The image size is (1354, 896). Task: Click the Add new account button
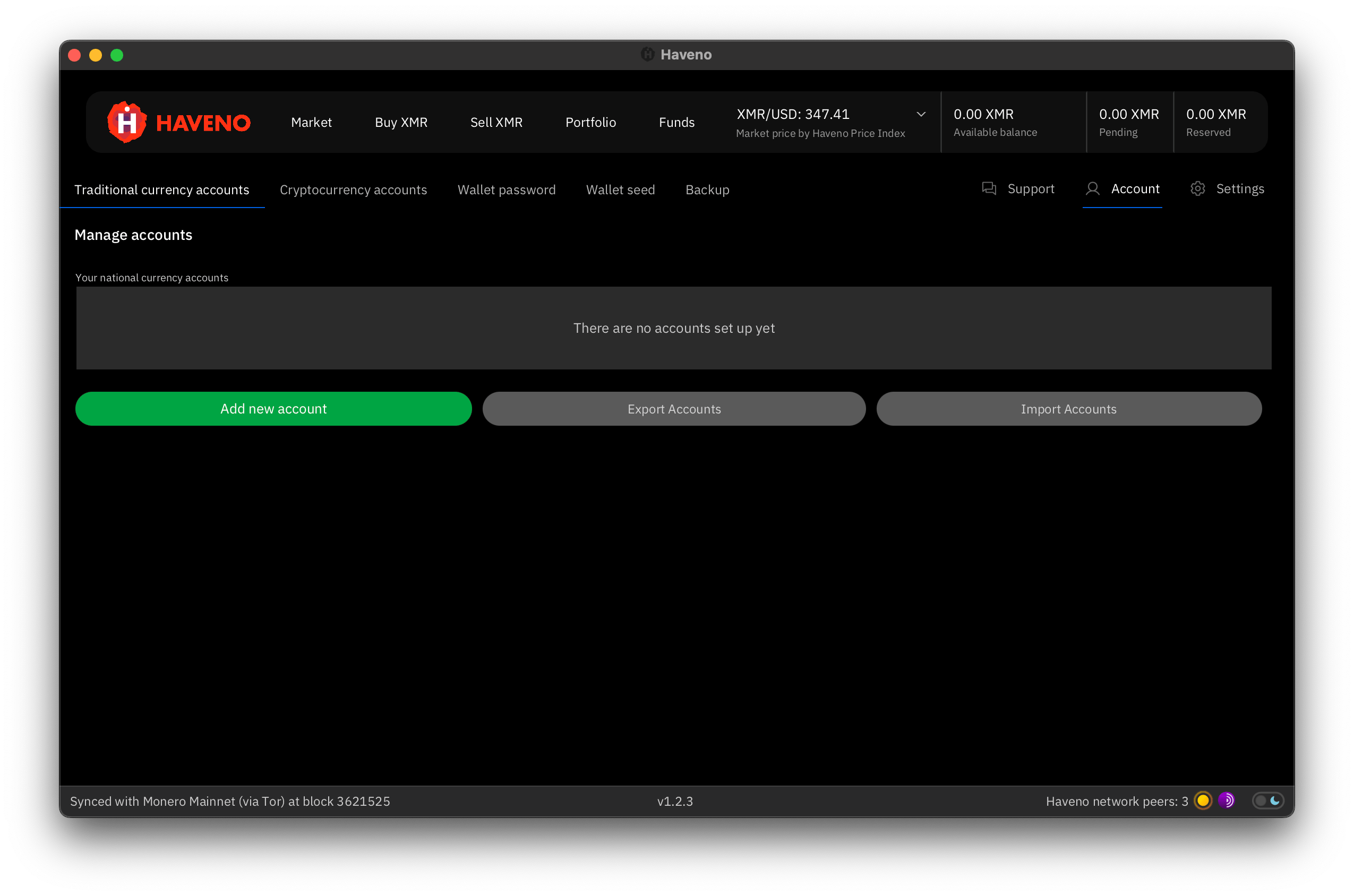pyautogui.click(x=273, y=409)
